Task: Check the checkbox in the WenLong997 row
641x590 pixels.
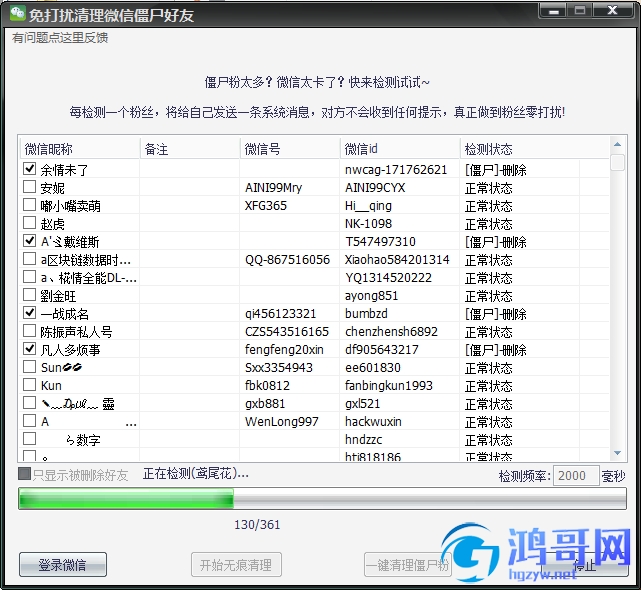Action: click(29, 420)
